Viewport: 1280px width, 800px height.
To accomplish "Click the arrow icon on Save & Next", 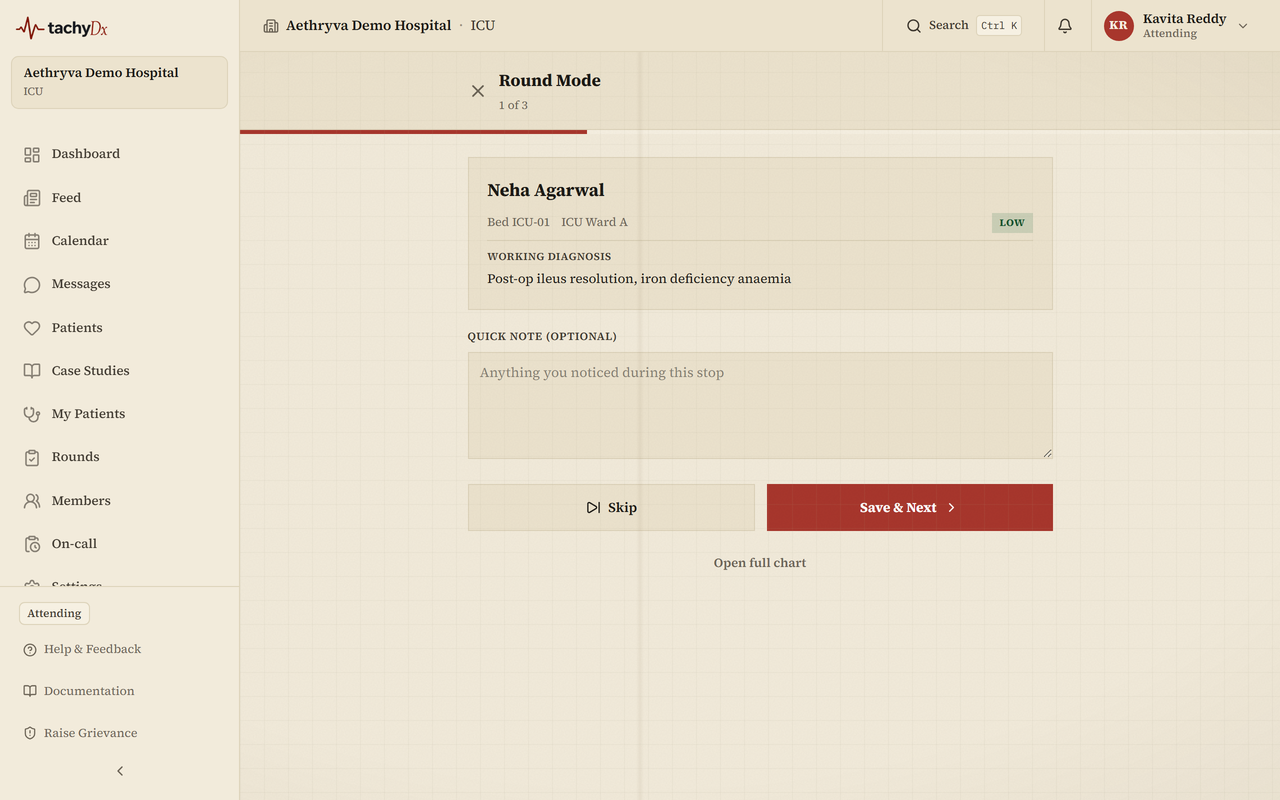I will (951, 508).
